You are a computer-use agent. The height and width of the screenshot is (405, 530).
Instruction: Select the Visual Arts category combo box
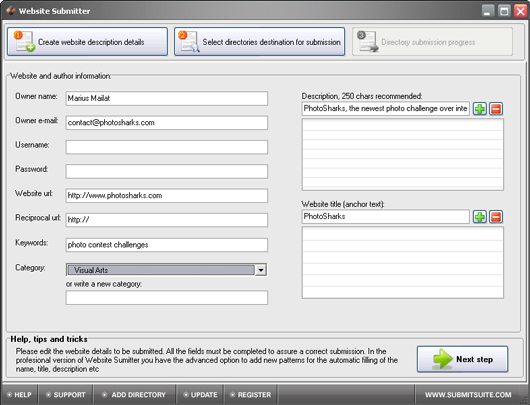[x=166, y=270]
